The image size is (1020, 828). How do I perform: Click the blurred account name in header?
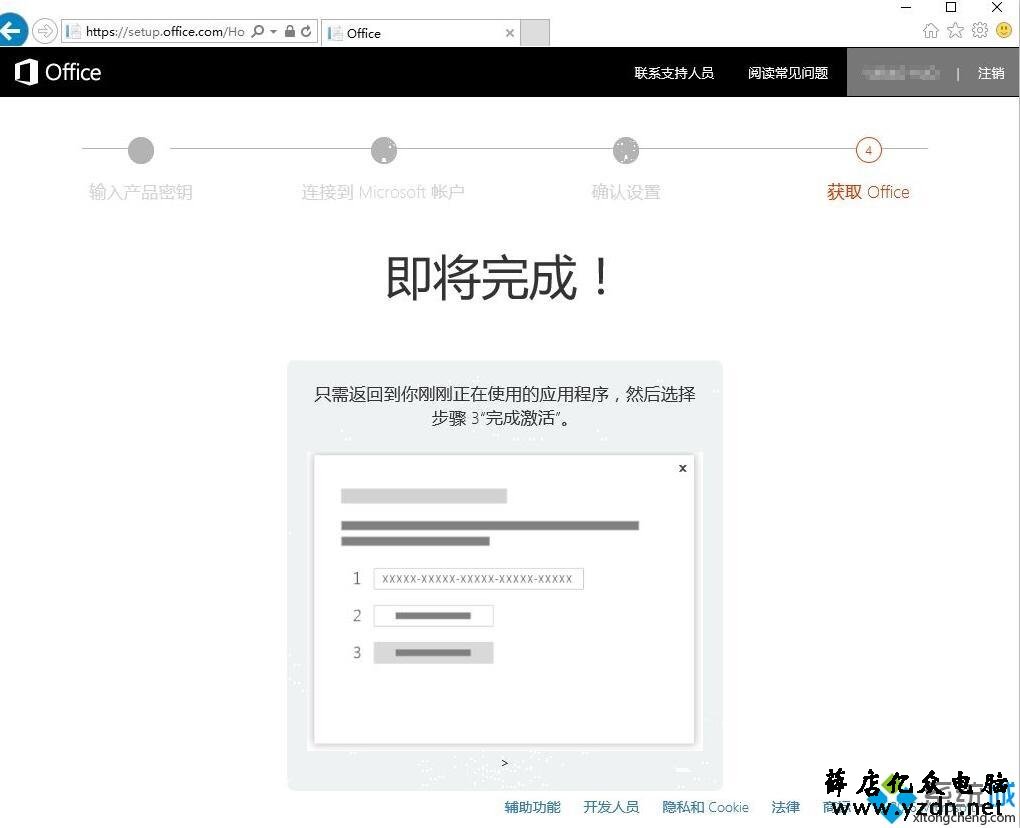[x=900, y=73]
